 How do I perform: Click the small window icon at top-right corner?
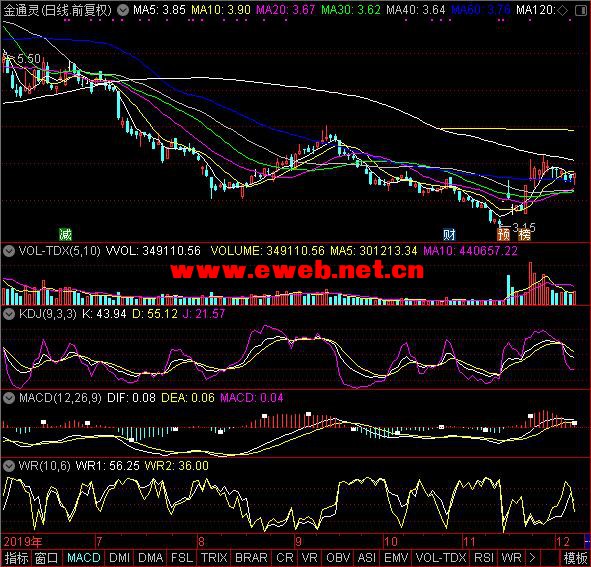(x=581, y=11)
